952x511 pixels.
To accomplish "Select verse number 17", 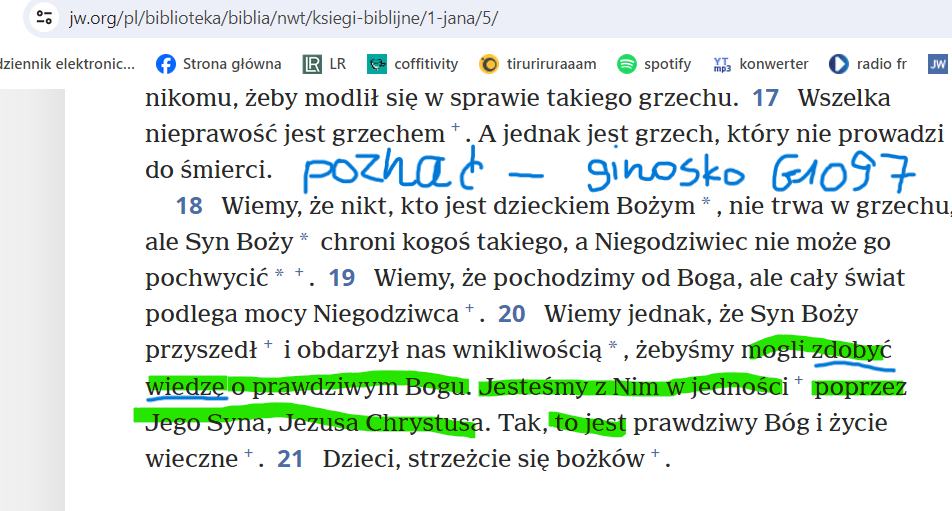I will click(765, 98).
